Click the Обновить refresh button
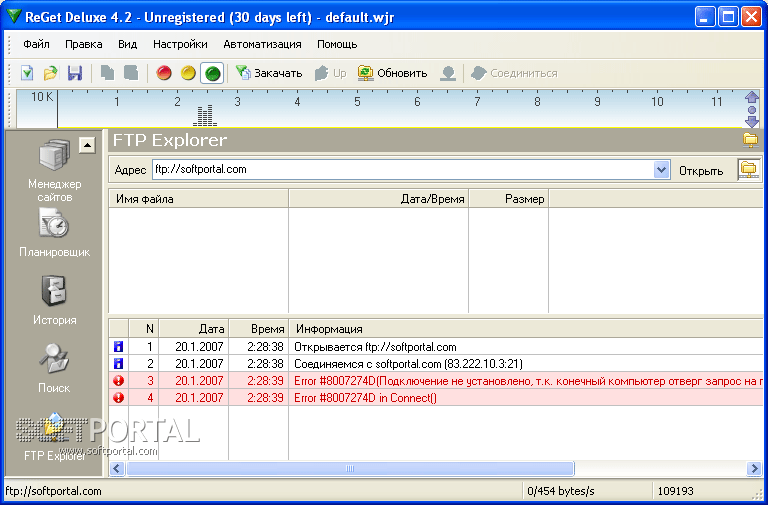This screenshot has height=505, width=768. click(x=392, y=73)
